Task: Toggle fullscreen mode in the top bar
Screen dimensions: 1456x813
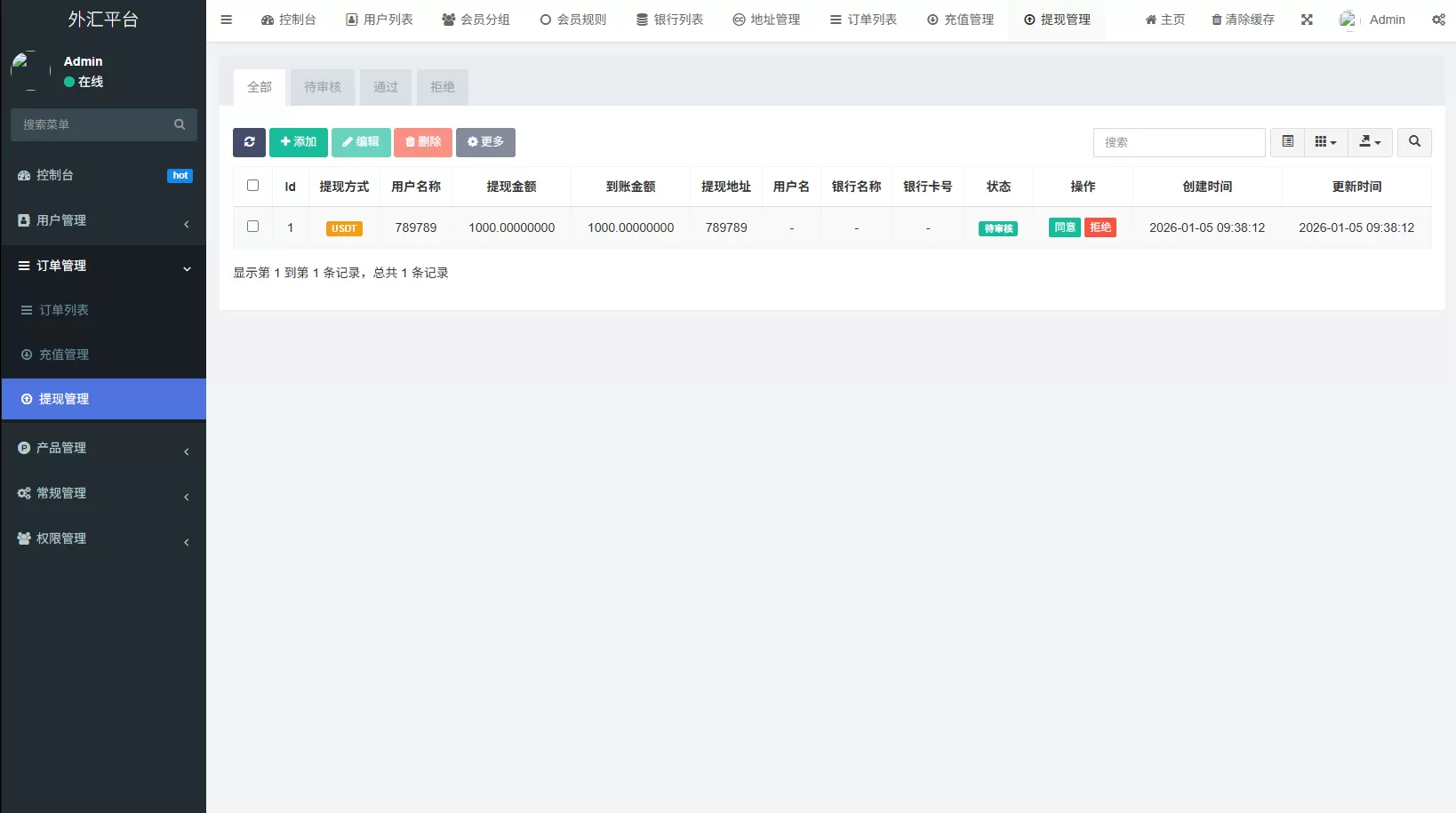Action: pos(1306,19)
